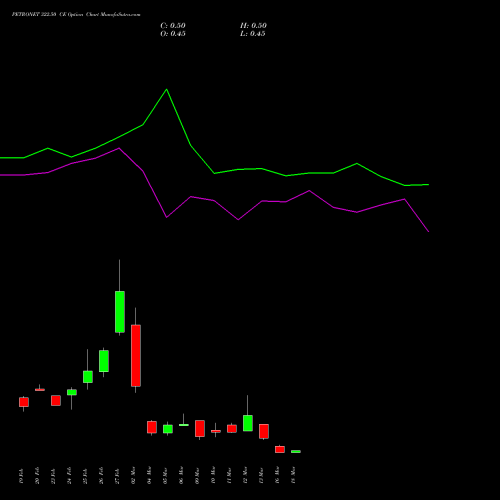This screenshot has height=500, width=500.
Task: Select the low value L: 0.45
Action: (x=253, y=34)
